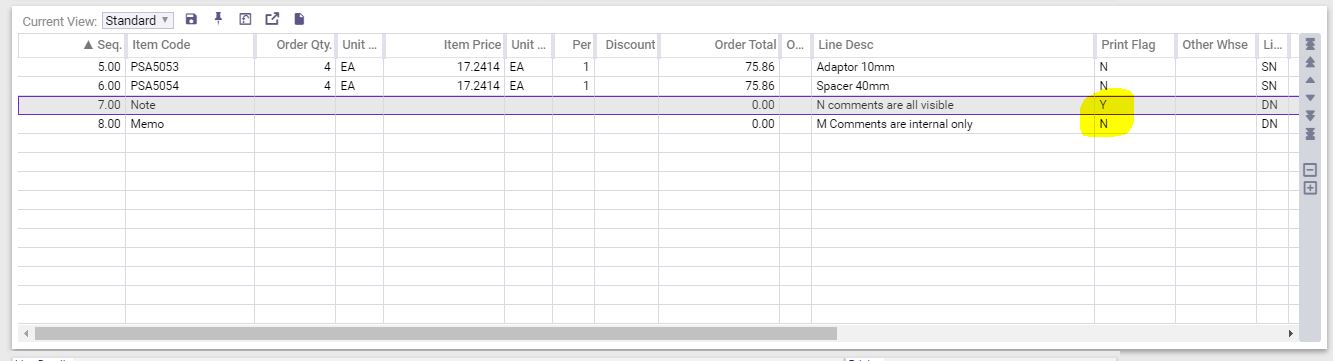Click 'M Comments are internal only' cell

click(x=953, y=124)
